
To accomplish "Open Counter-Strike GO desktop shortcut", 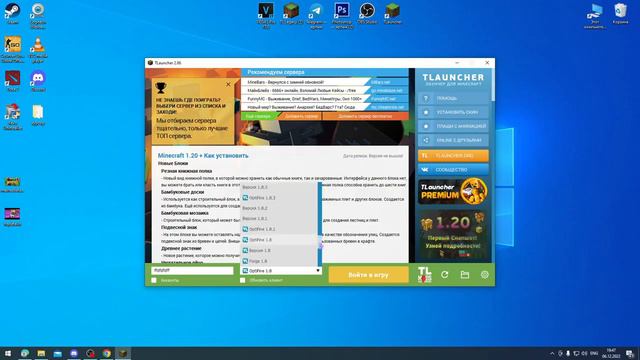I will pos(12,50).
